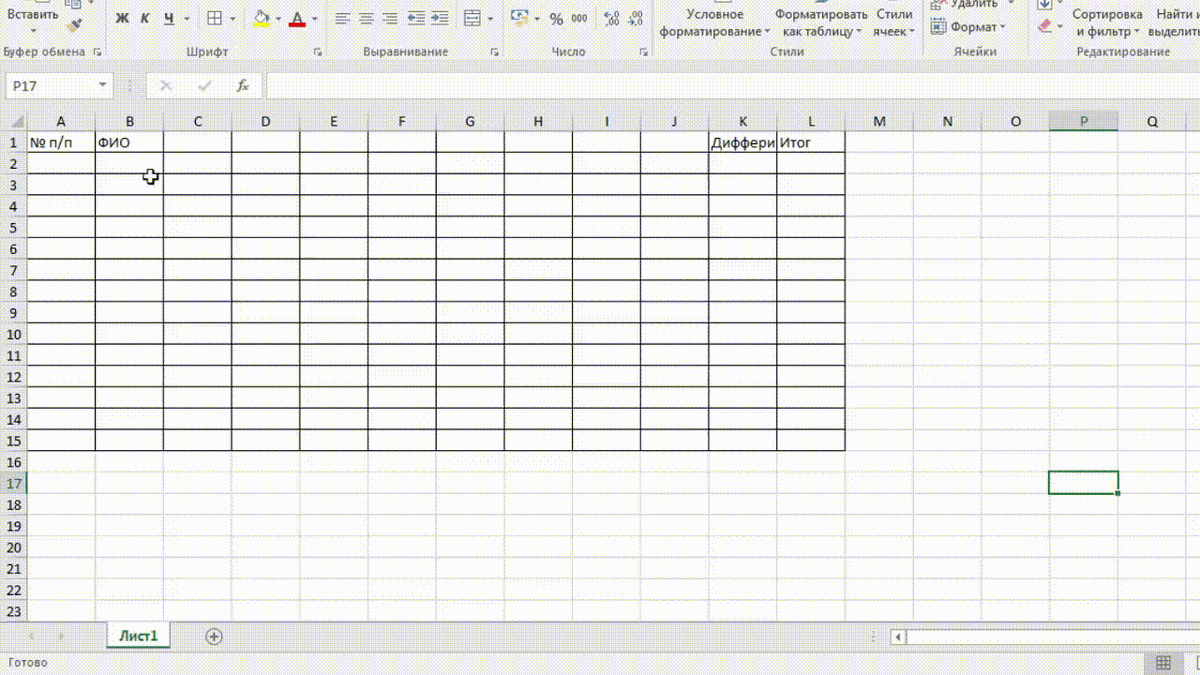This screenshot has width=1200, height=675.
Task: Click the Найти и выделить button
Action: [x=1176, y=23]
